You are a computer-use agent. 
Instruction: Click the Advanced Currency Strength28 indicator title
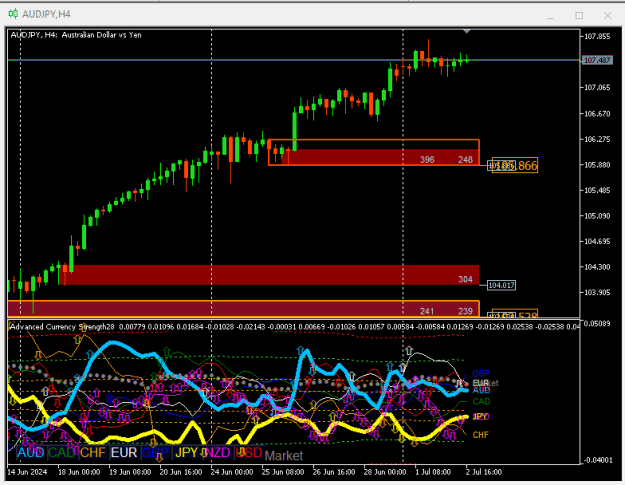click(x=62, y=327)
